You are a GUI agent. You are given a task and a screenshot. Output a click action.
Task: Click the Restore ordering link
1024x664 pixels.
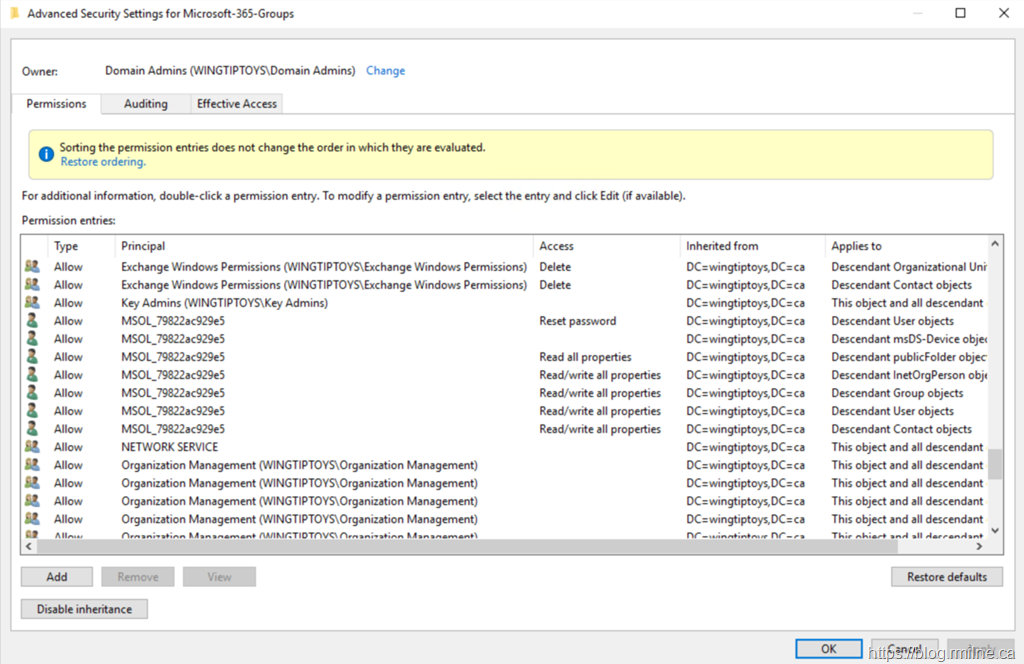pos(102,162)
